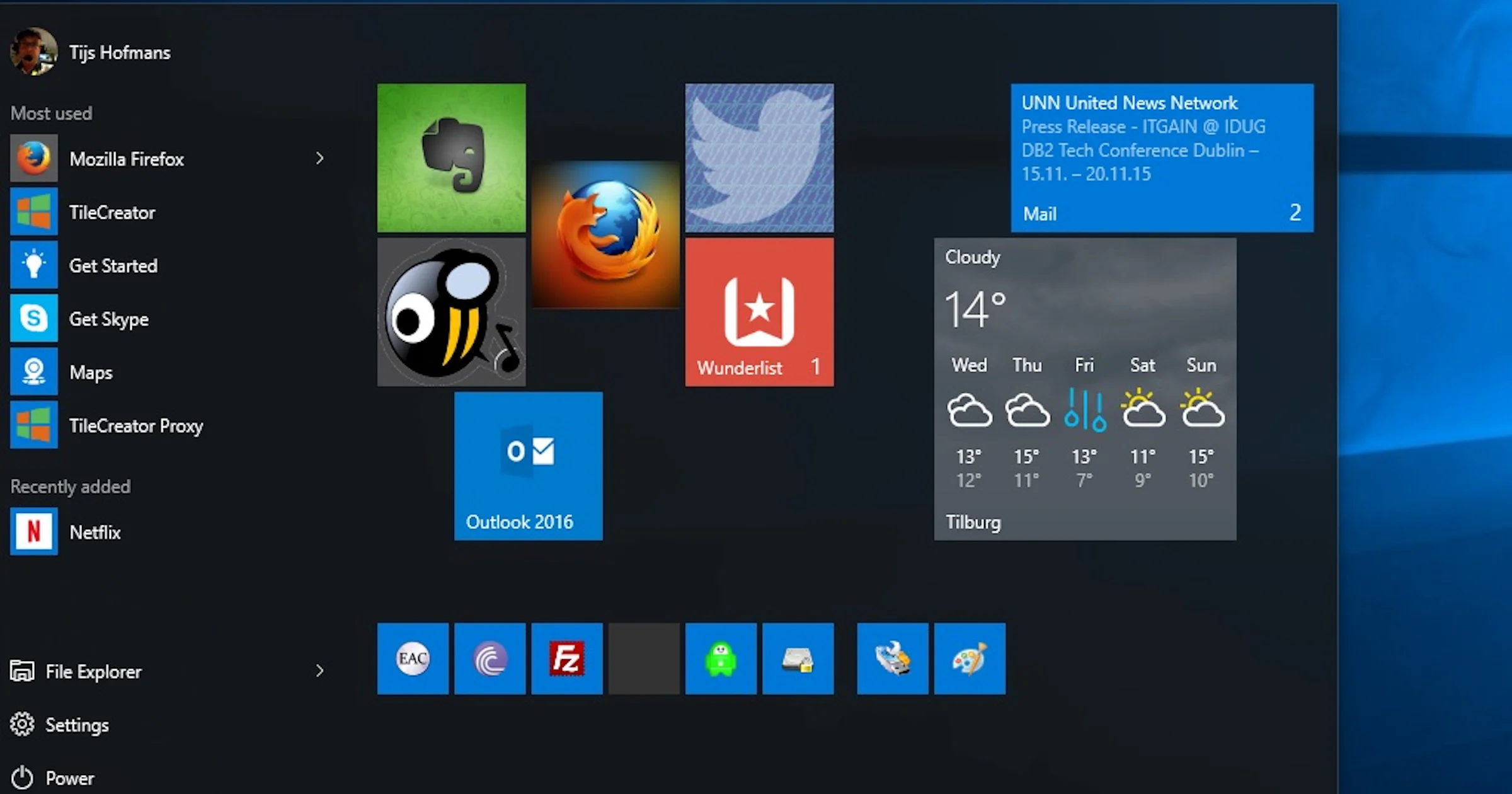
Task: Open the purple BitTorrent small tile
Action: [490, 659]
